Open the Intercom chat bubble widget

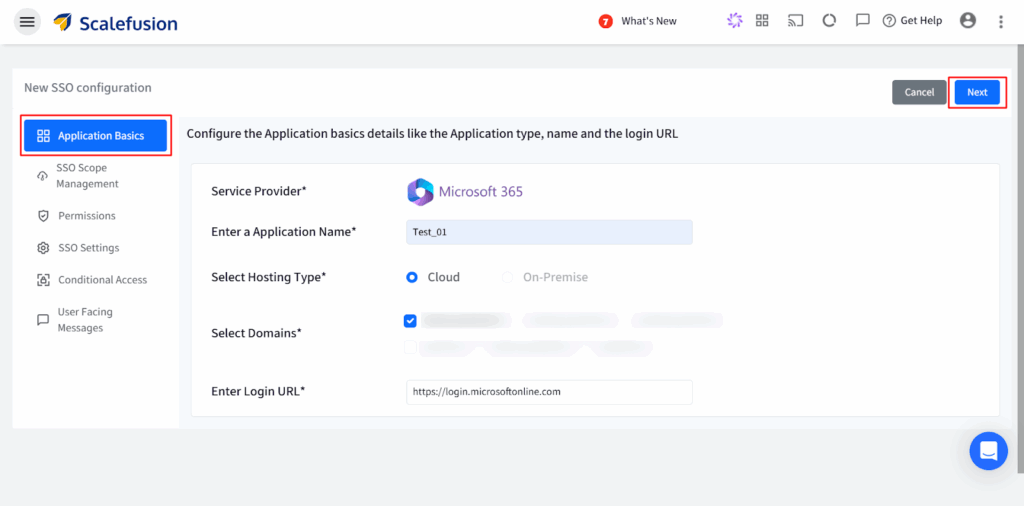click(x=988, y=451)
